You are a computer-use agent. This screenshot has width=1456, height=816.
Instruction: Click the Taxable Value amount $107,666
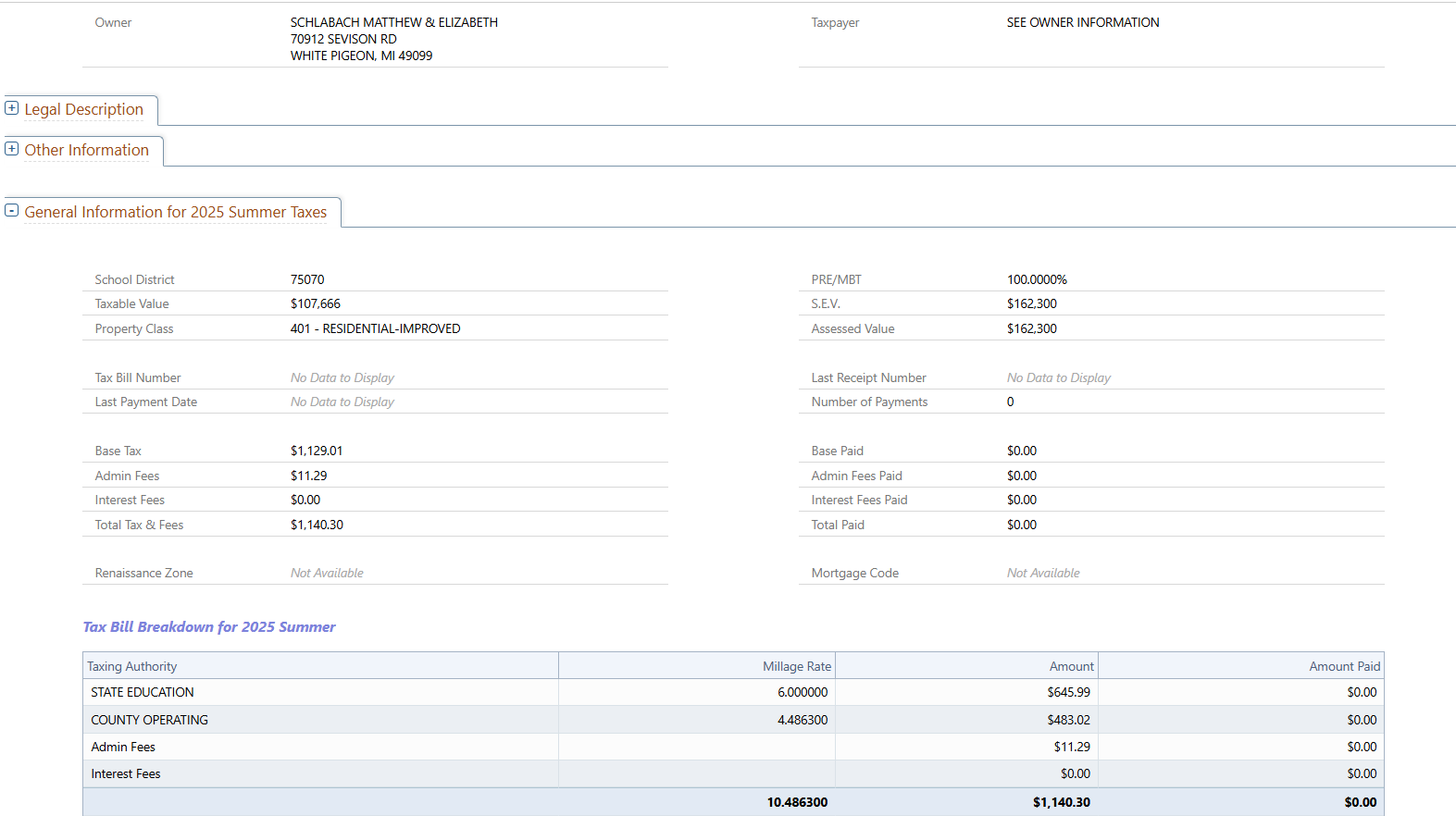[316, 303]
